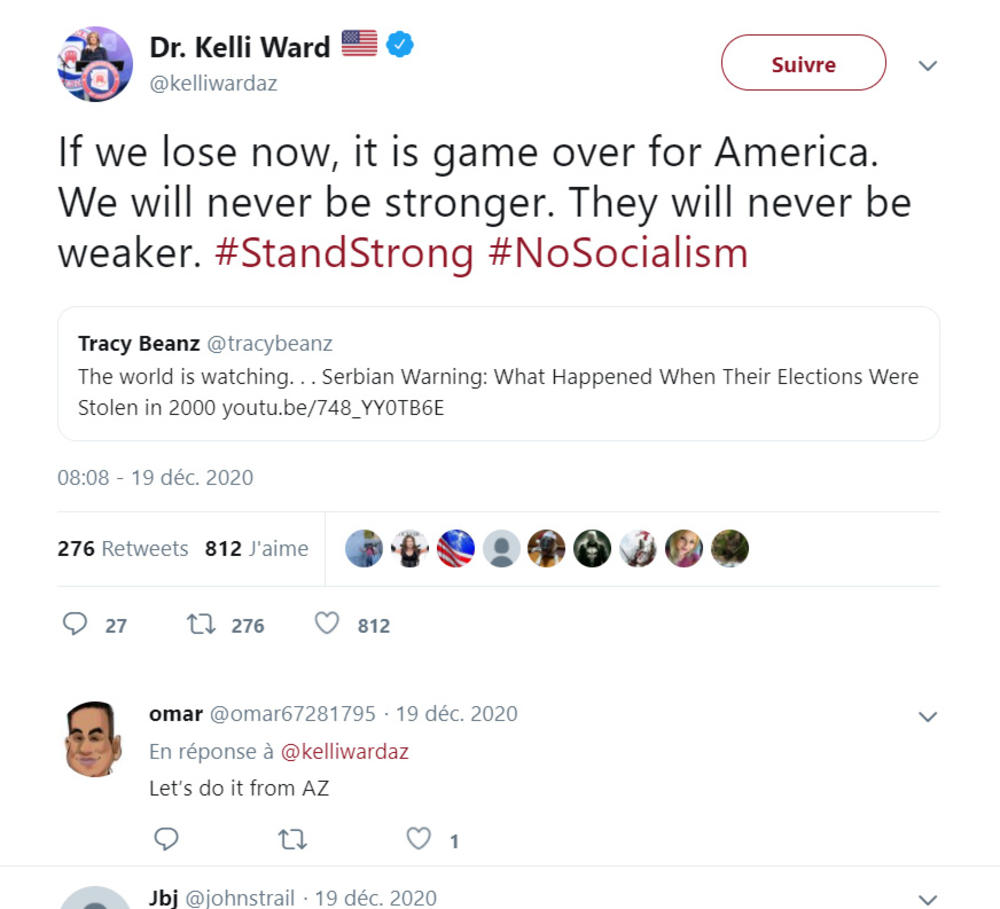Expand options on omar's reply
1000x909 pixels.
point(928,716)
